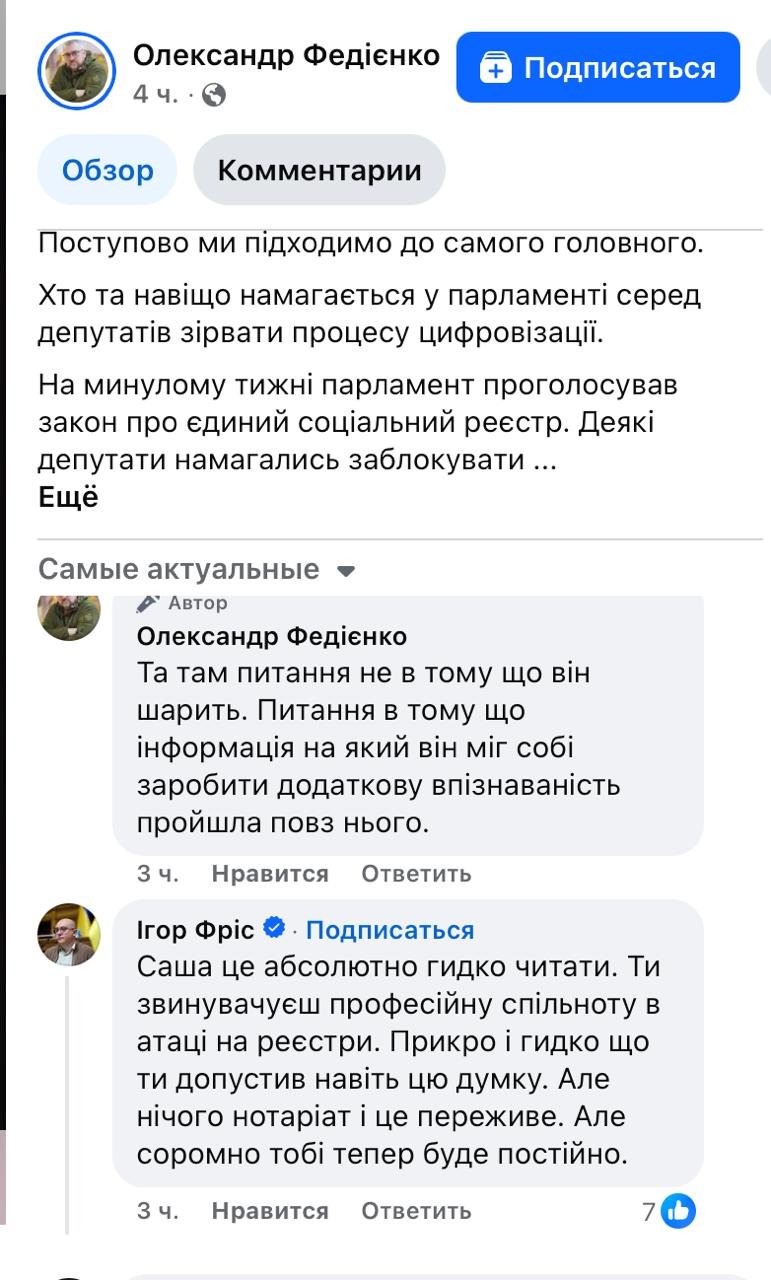
Task: Follow Ігор Фріс via the Подписаться link
Action: (390, 929)
